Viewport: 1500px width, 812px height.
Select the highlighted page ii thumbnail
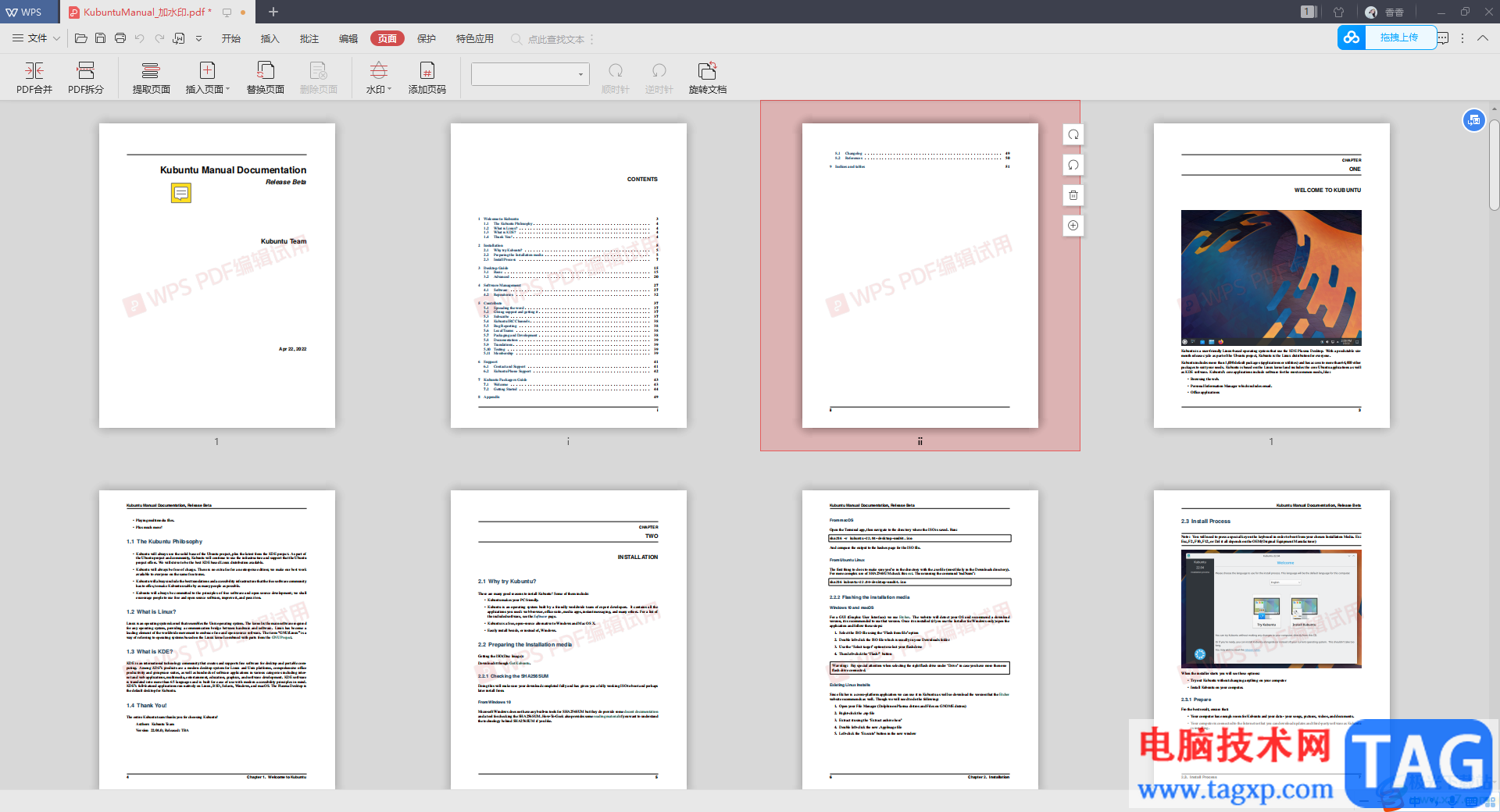tap(920, 276)
